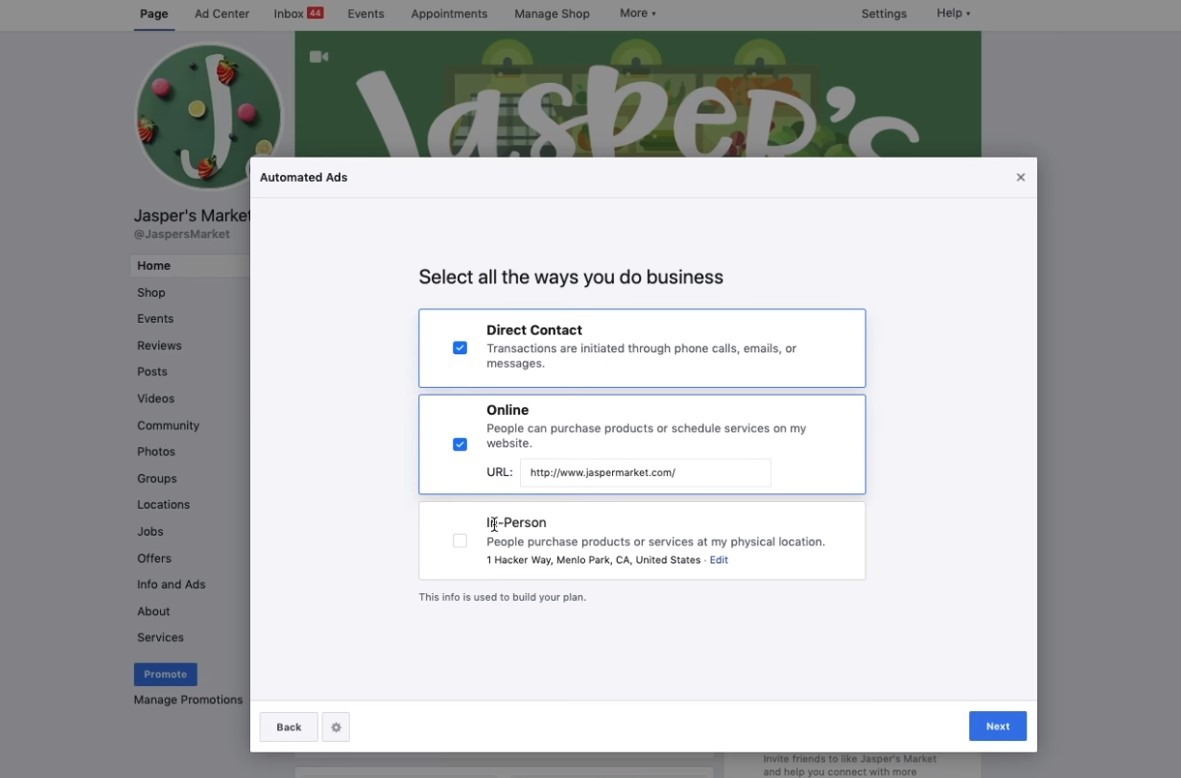Uncheck the Online checkbox
This screenshot has height=778, width=1181.
pyautogui.click(x=459, y=444)
